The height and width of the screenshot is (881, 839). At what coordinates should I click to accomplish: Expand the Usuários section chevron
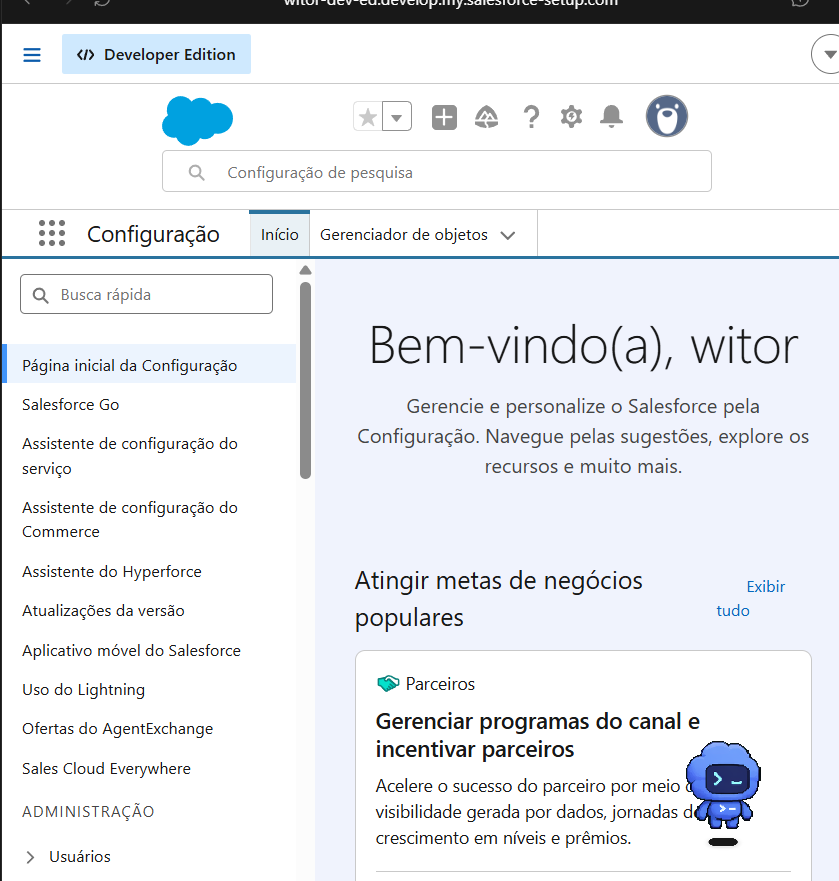click(x=31, y=857)
